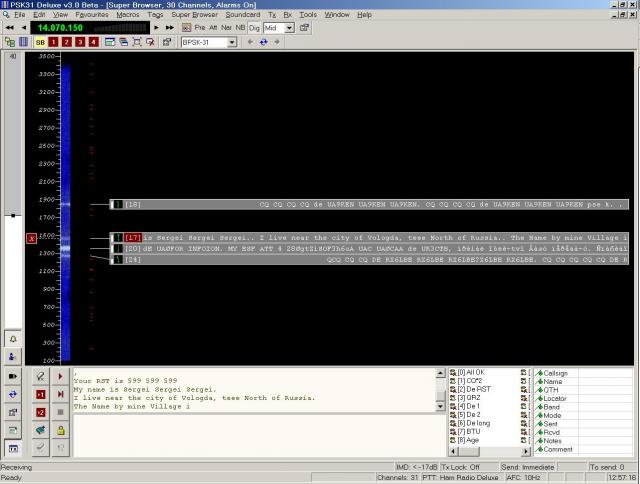Screen dimensions: 640x484
Task: Click the black tag arrow sidebar icon
Action: point(13,376)
